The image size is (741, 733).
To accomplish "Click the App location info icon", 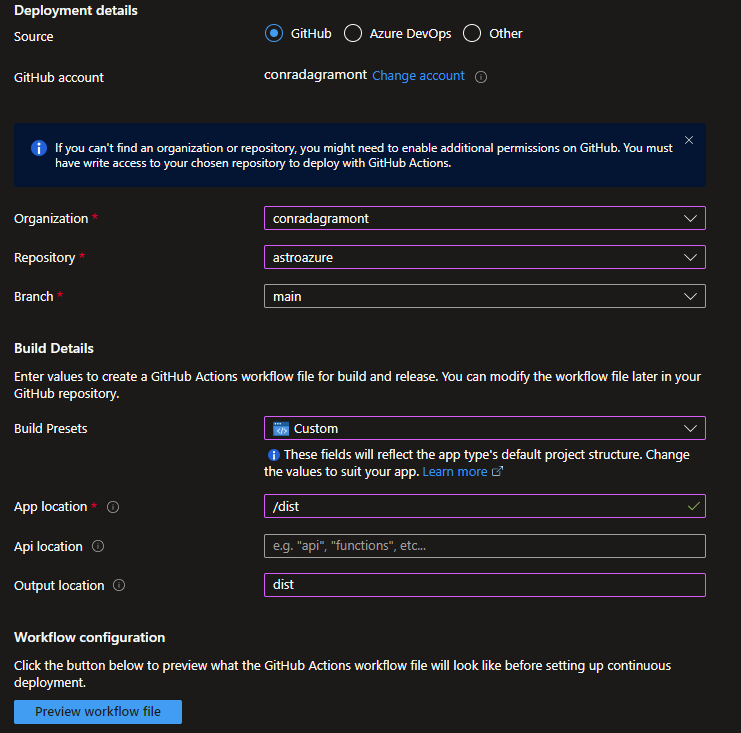I will tap(113, 507).
